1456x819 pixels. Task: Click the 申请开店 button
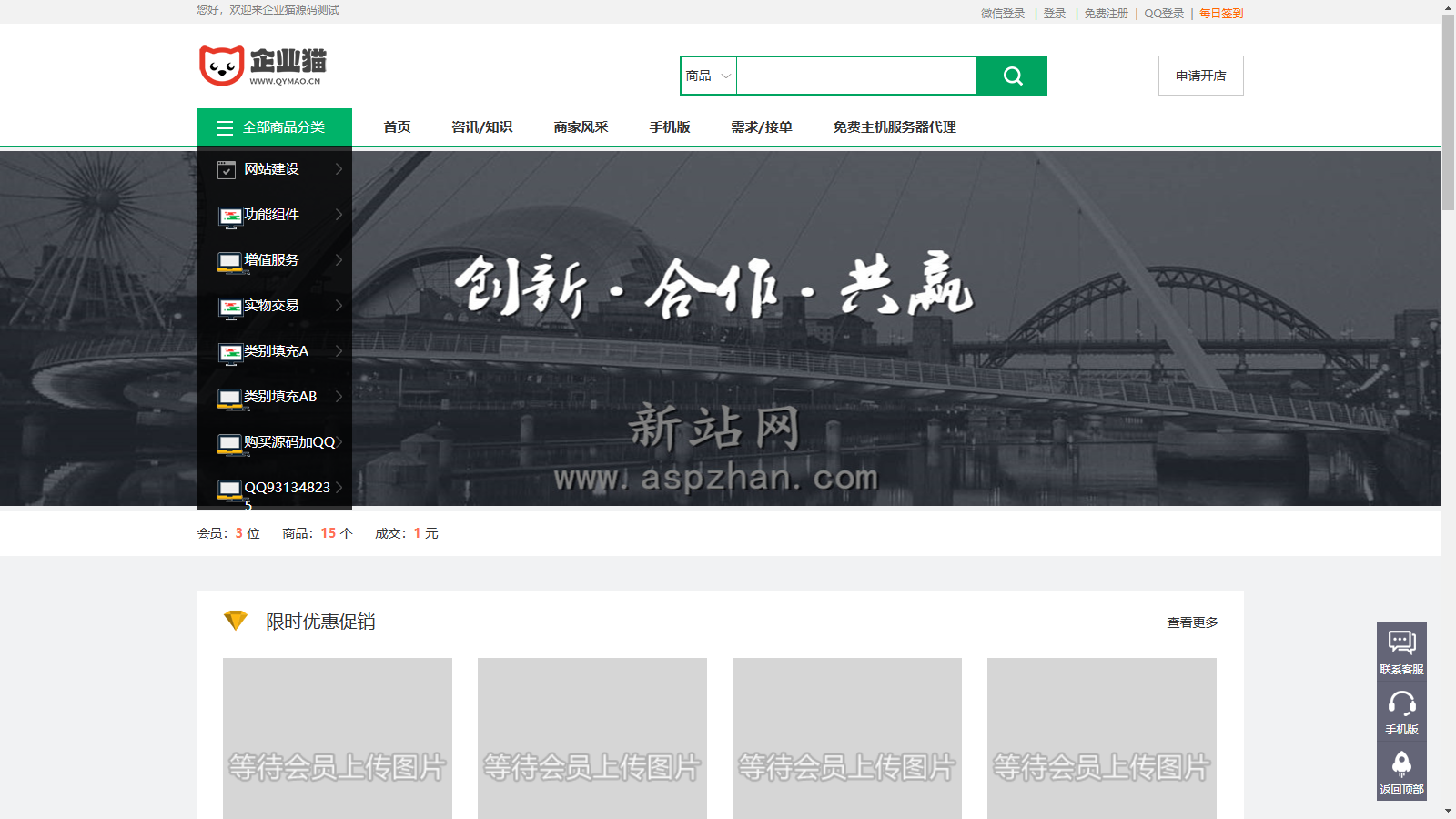click(x=1201, y=76)
